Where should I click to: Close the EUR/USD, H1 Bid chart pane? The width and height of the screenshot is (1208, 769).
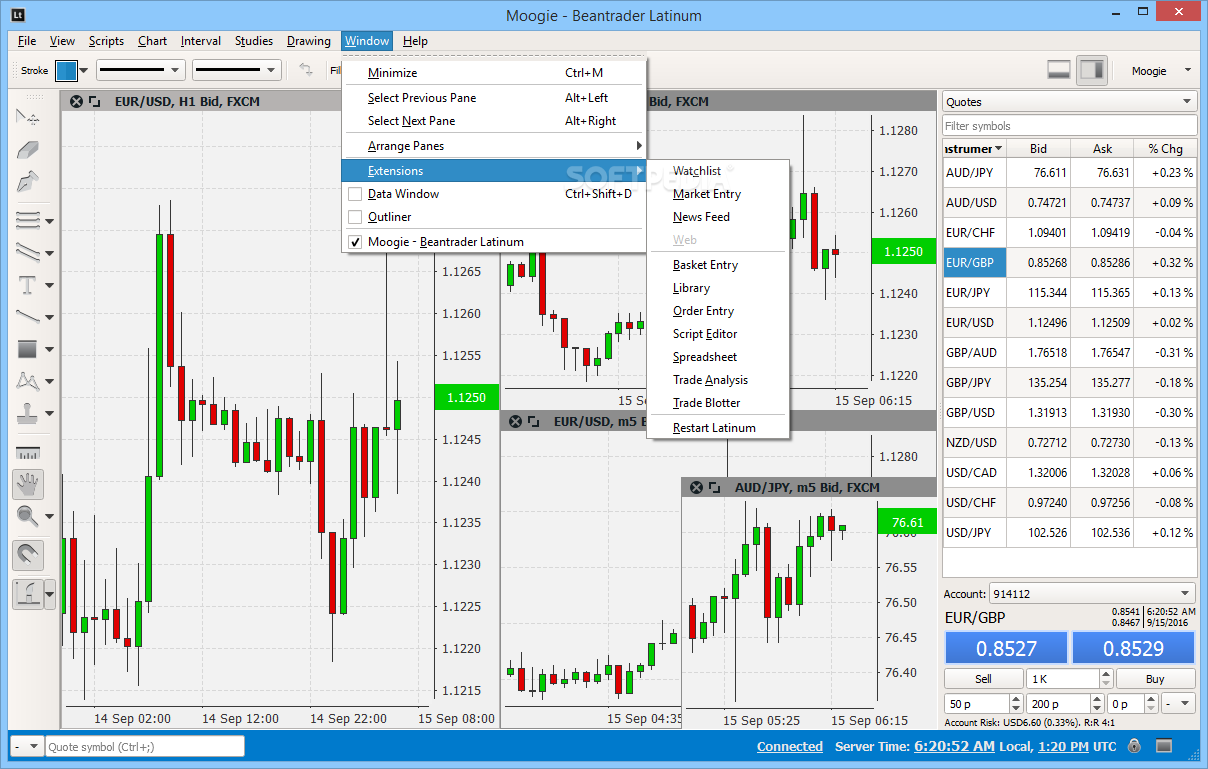[77, 101]
